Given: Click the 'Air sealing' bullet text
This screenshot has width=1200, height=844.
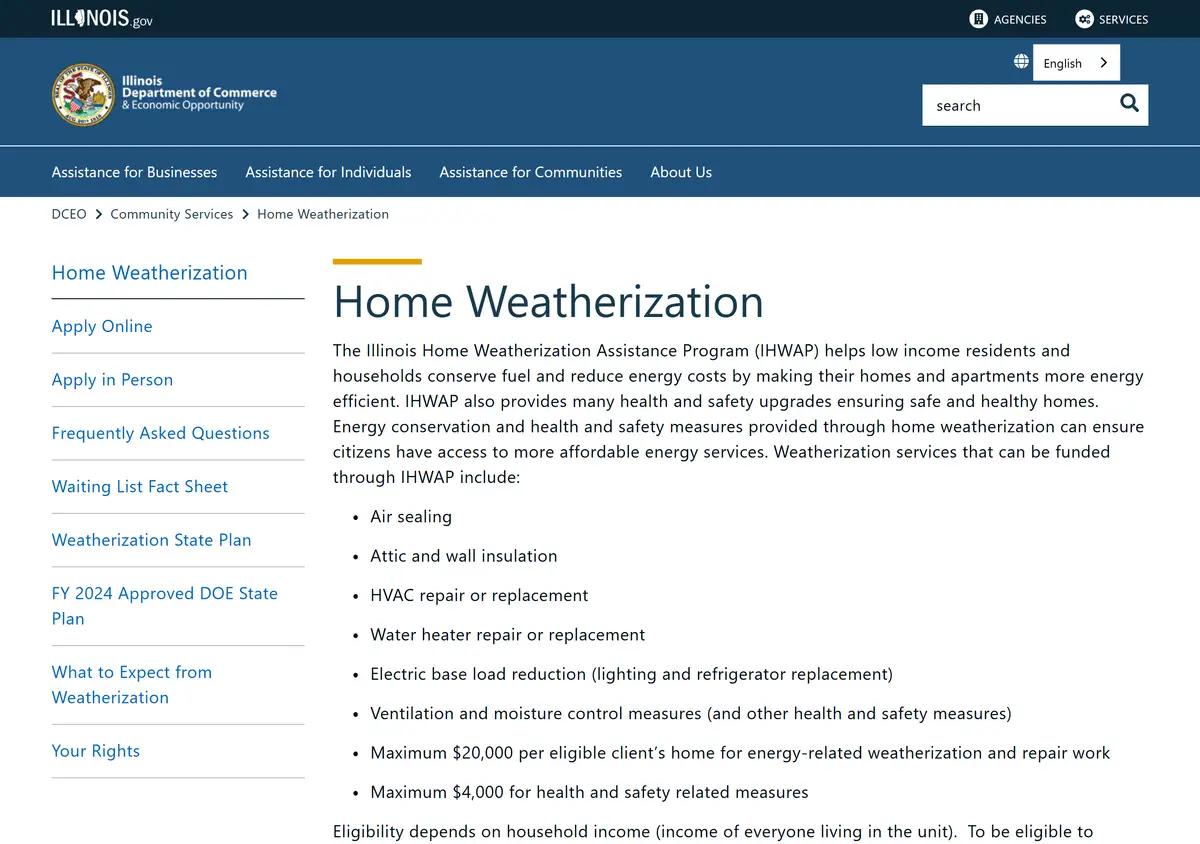Looking at the screenshot, I should (x=411, y=516).
